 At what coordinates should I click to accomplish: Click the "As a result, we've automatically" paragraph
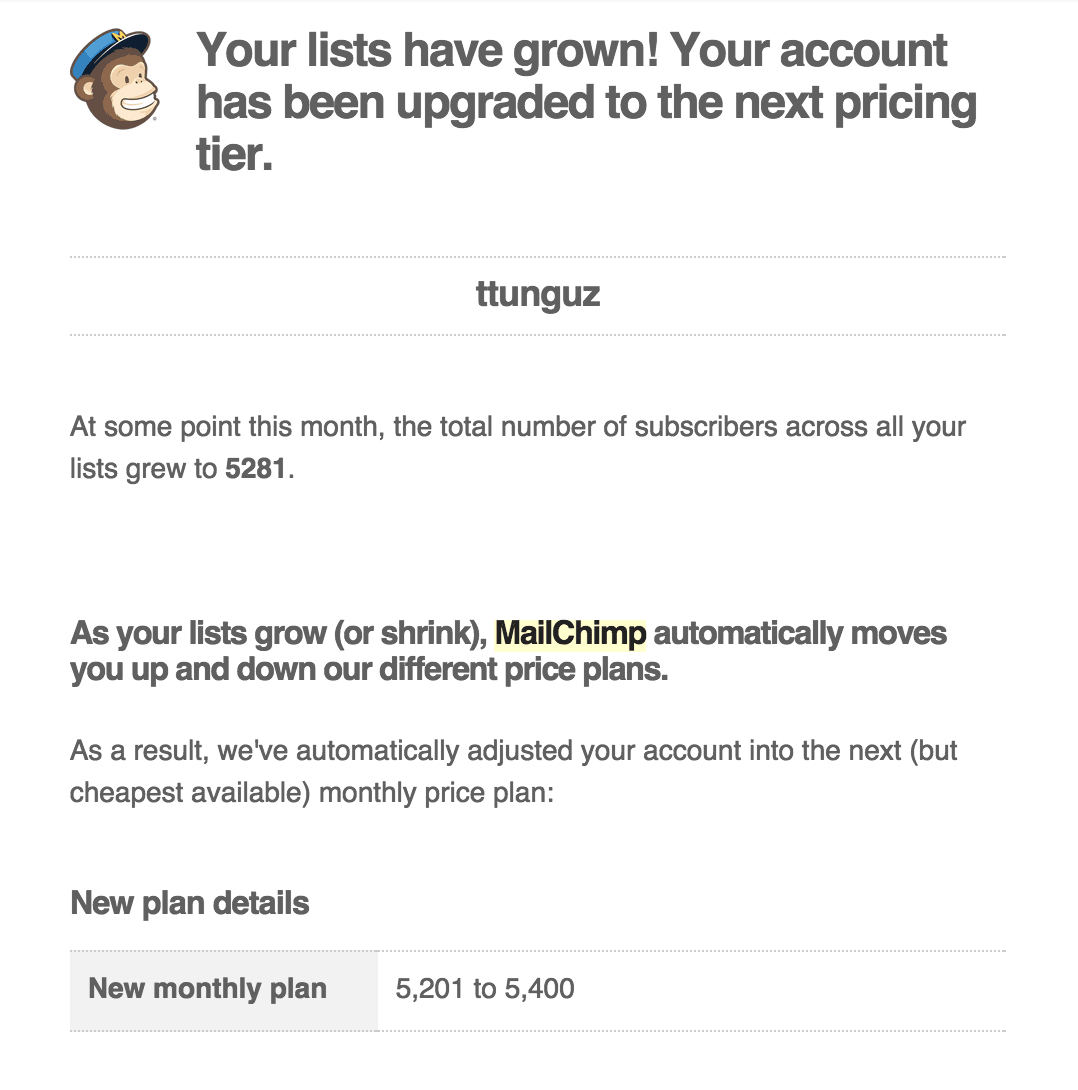click(x=514, y=772)
